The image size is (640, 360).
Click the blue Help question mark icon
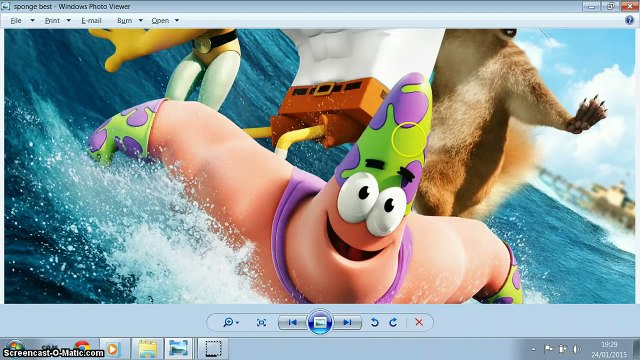pyautogui.click(x=629, y=20)
